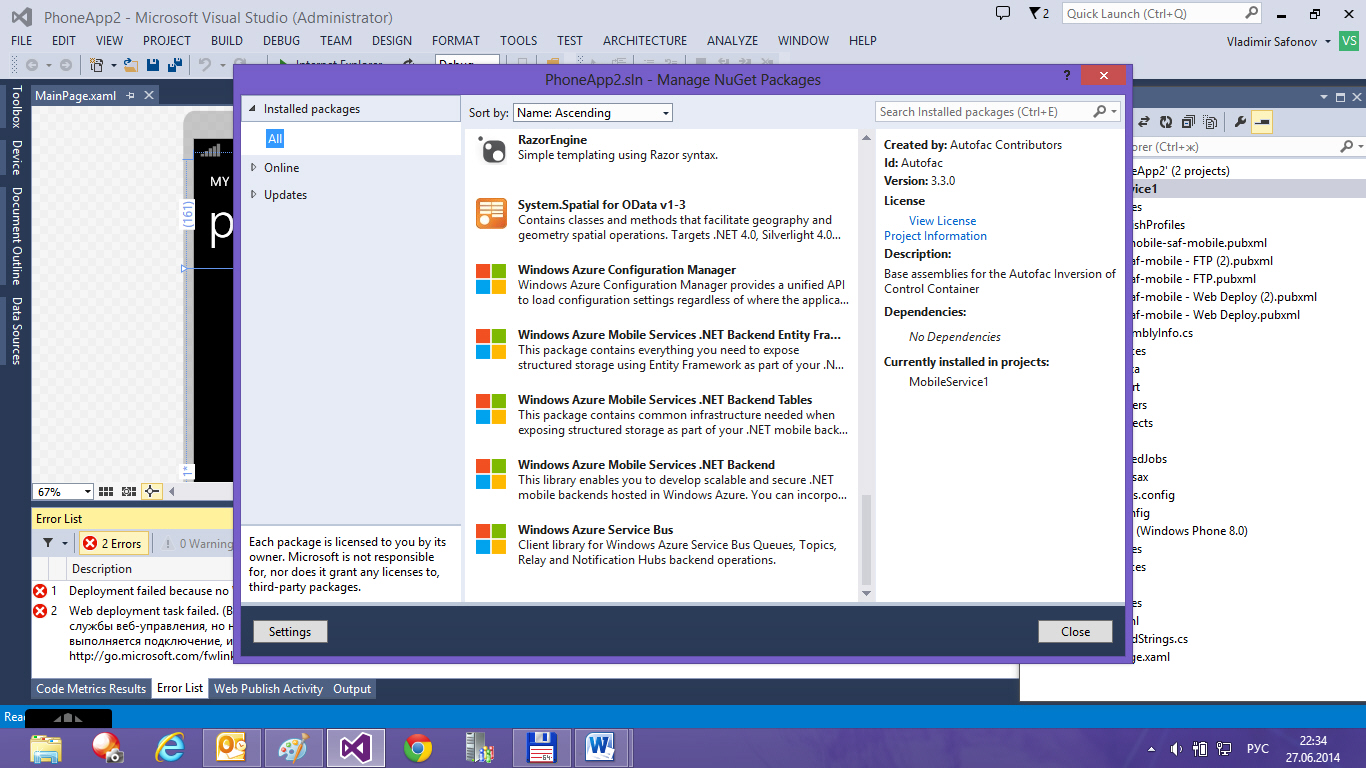Open the FILE menu

(x=21, y=41)
